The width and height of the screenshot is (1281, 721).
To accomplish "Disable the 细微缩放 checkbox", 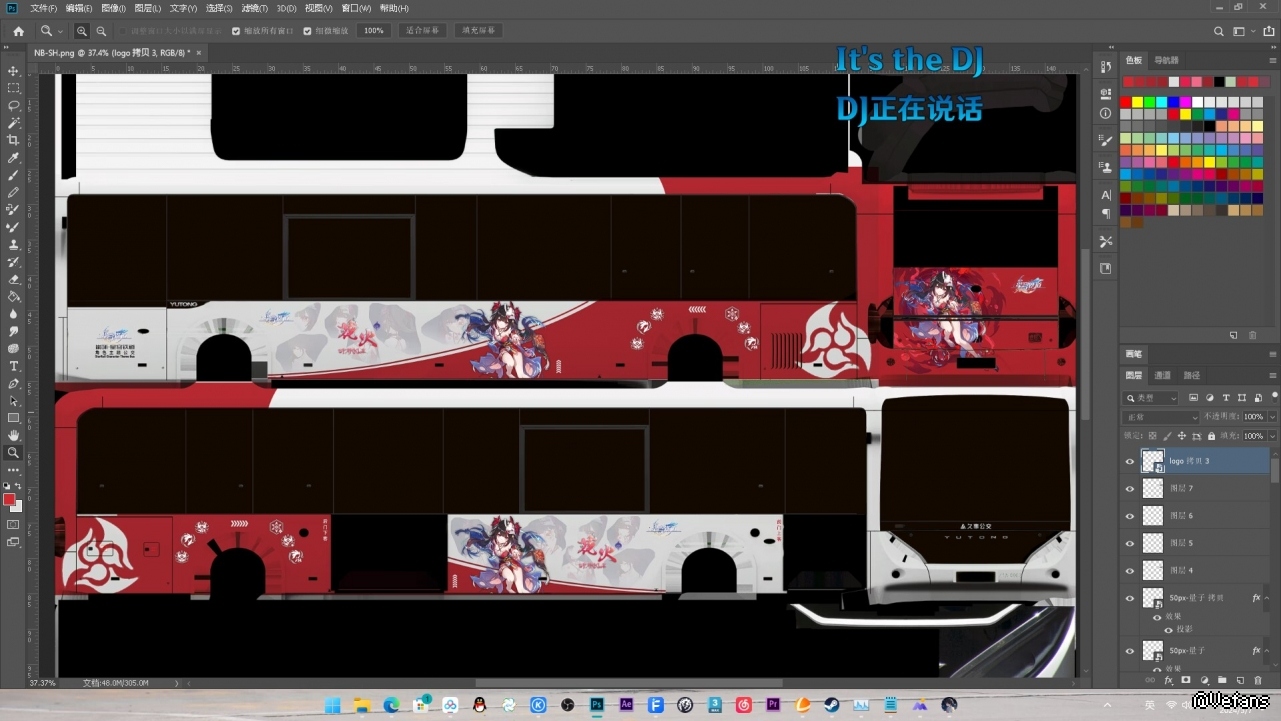I will 307,31.
